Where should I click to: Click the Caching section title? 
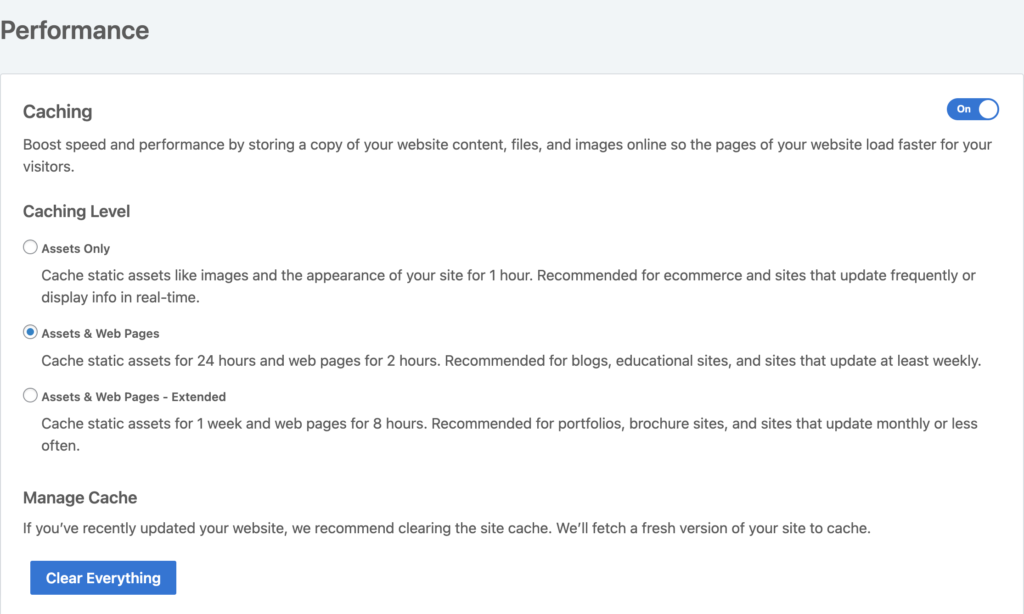coord(57,112)
